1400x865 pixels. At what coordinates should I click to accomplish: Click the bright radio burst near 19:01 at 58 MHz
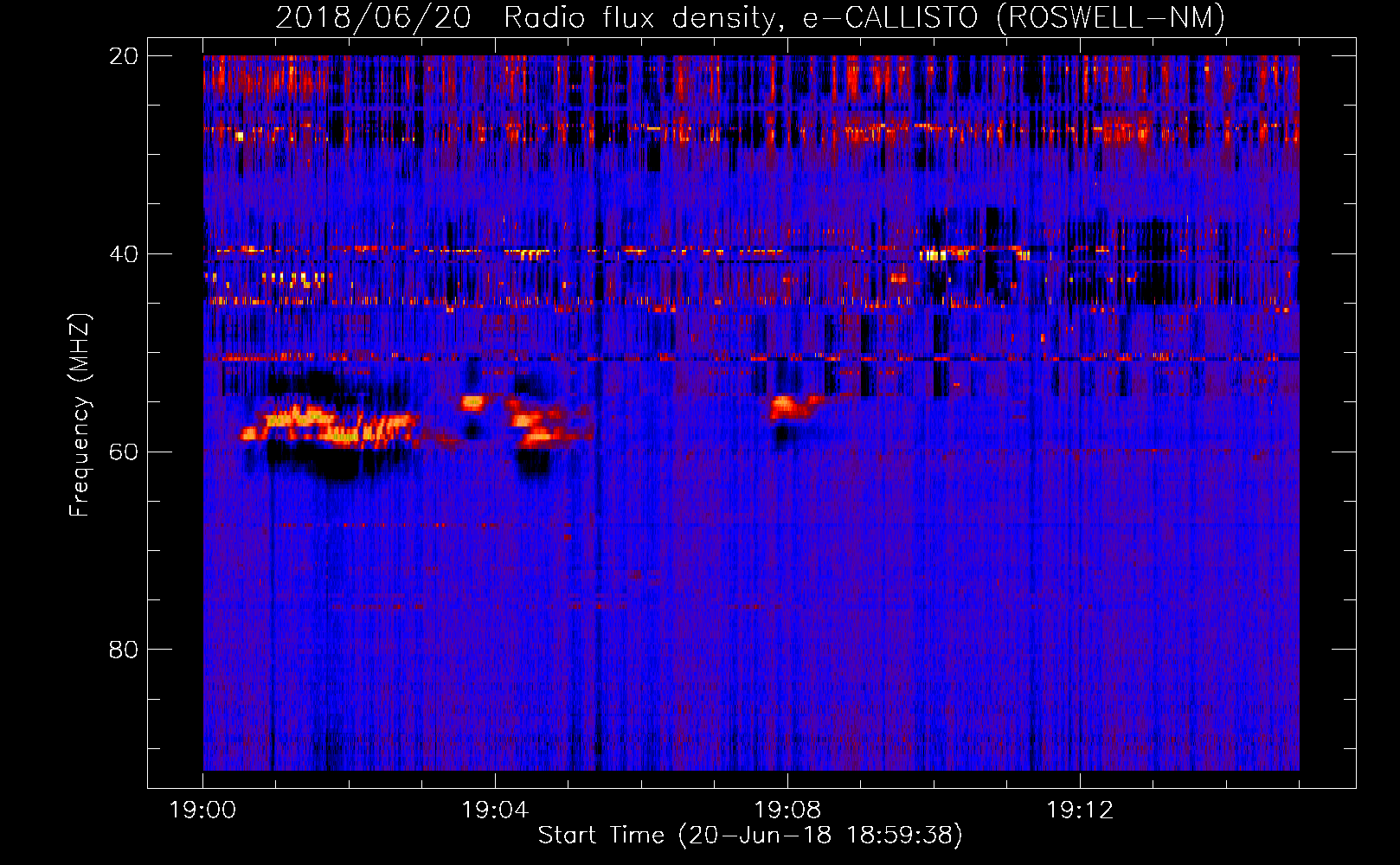(x=330, y=425)
